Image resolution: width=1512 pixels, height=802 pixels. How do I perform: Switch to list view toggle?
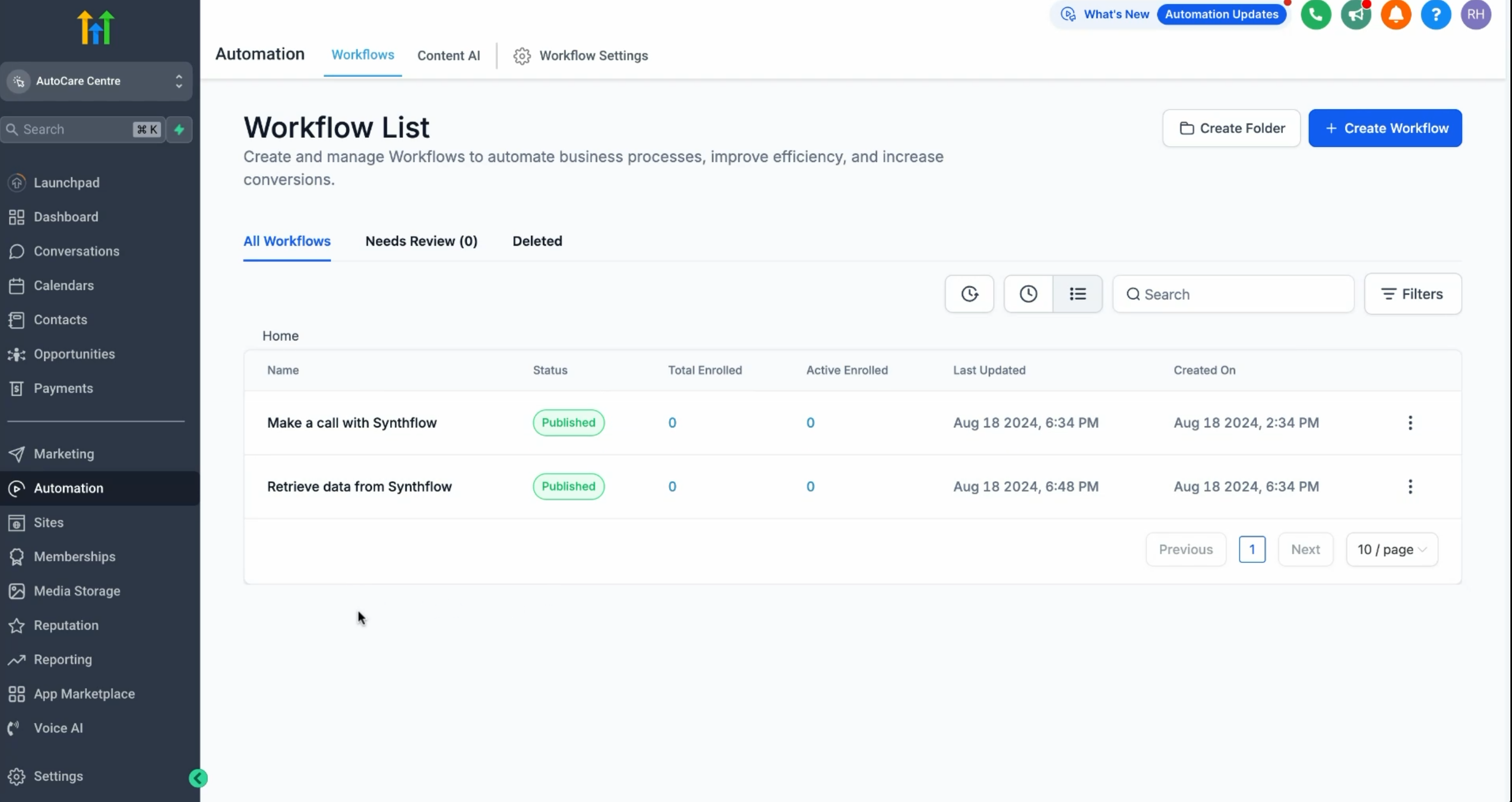click(1077, 294)
